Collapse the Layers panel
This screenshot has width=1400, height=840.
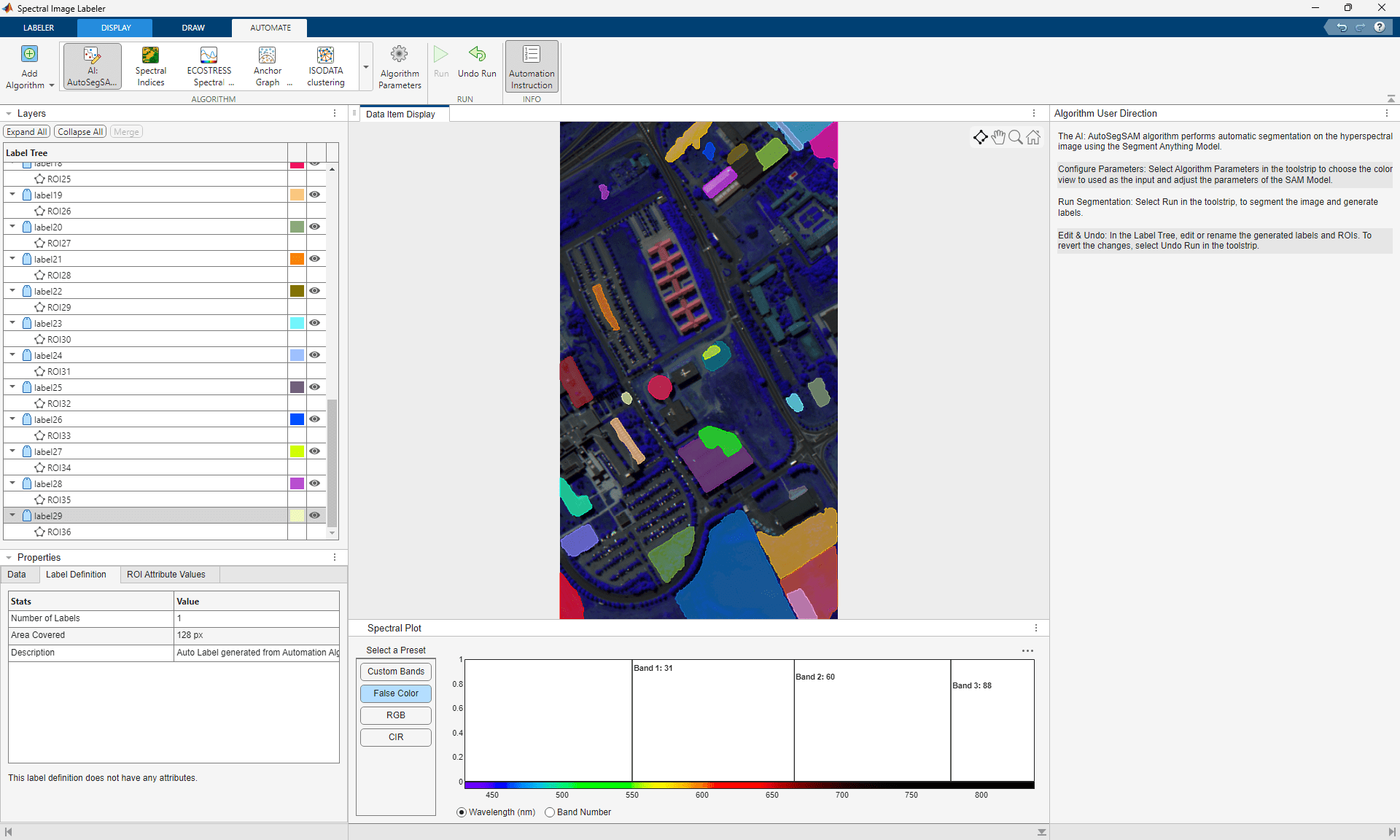coord(8,113)
